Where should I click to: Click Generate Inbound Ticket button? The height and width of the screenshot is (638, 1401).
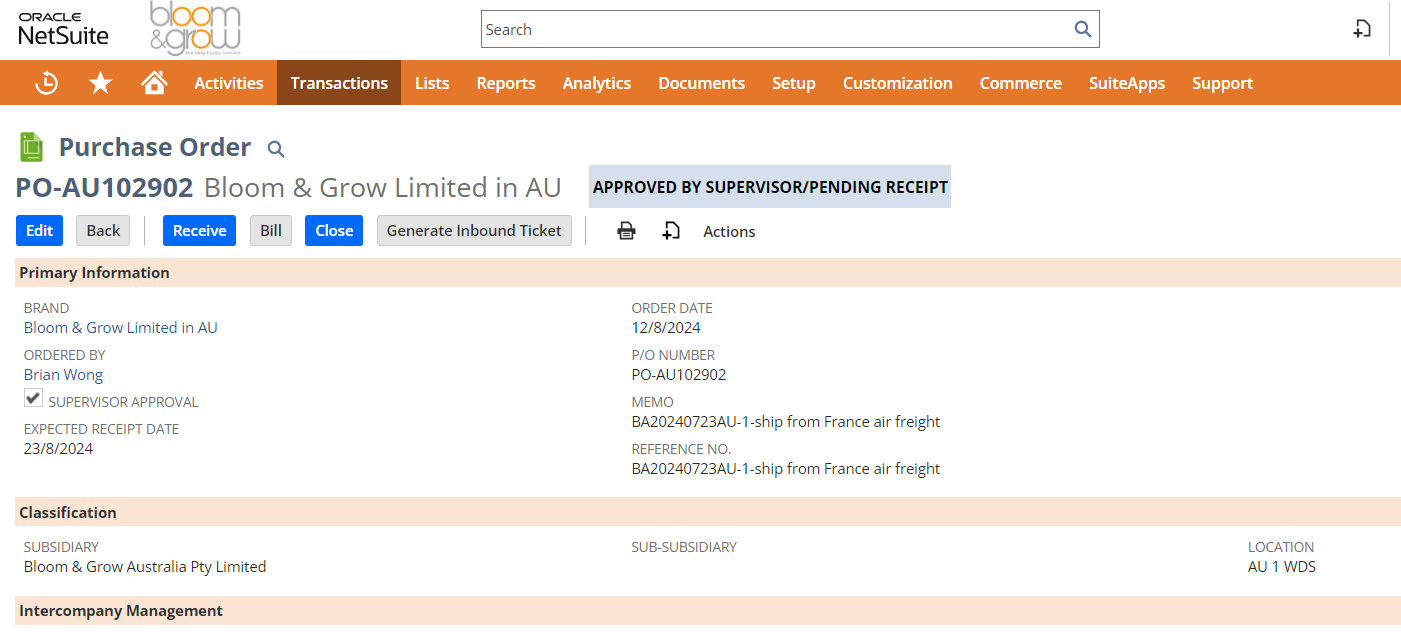(474, 230)
